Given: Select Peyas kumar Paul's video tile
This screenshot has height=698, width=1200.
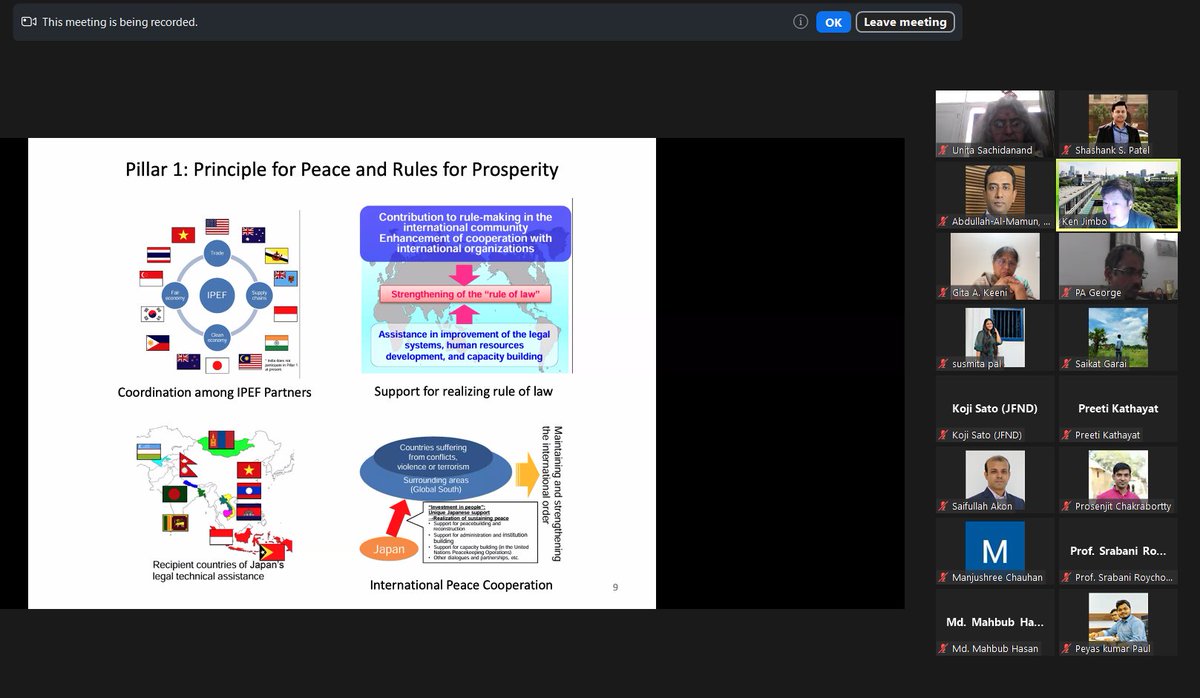Looking at the screenshot, I should point(1118,622).
